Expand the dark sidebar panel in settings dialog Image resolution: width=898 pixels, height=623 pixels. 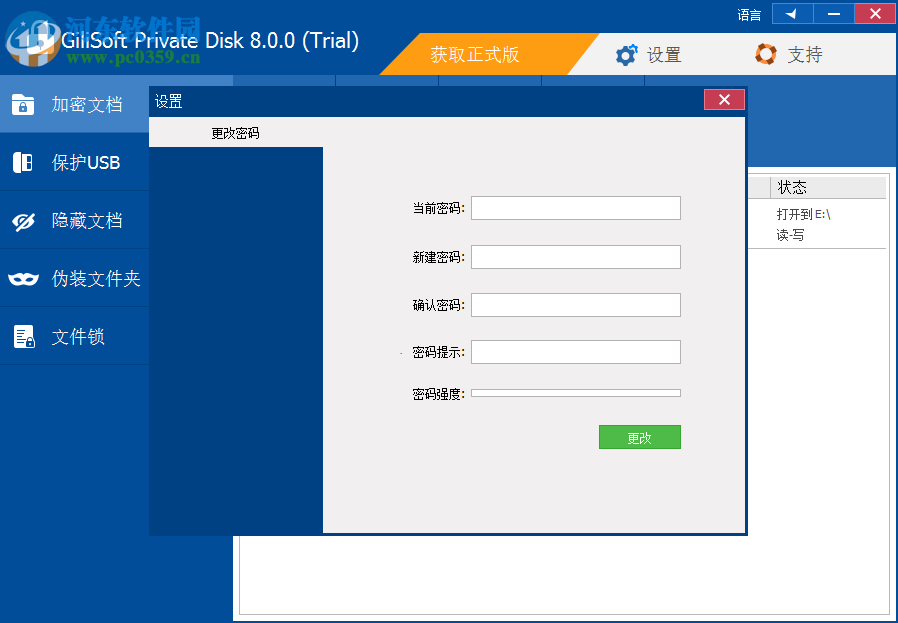(x=236, y=340)
